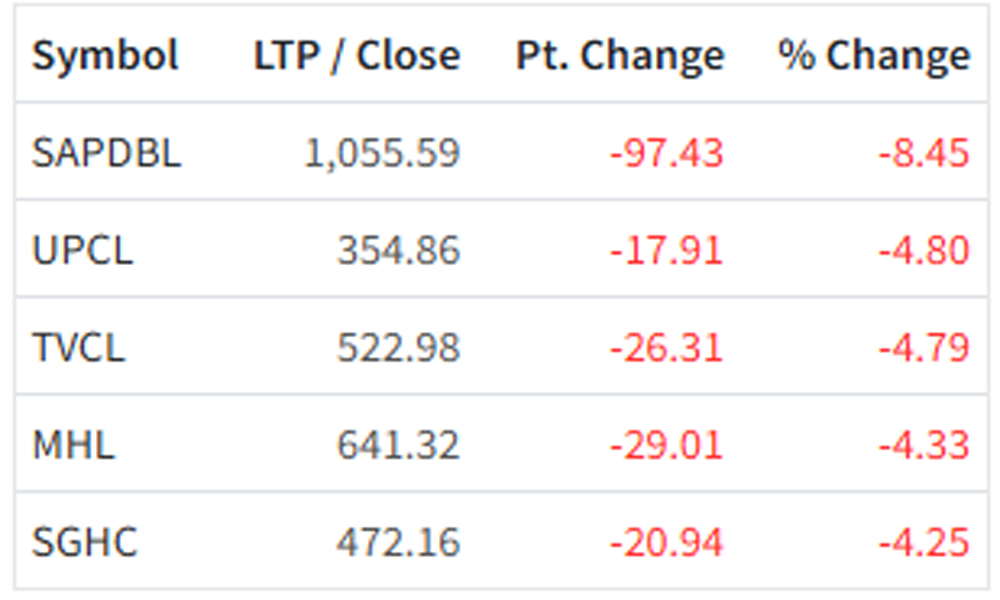Open the SAPDBL symbol
Viewport: 1000px width, 600px height.
(x=107, y=153)
